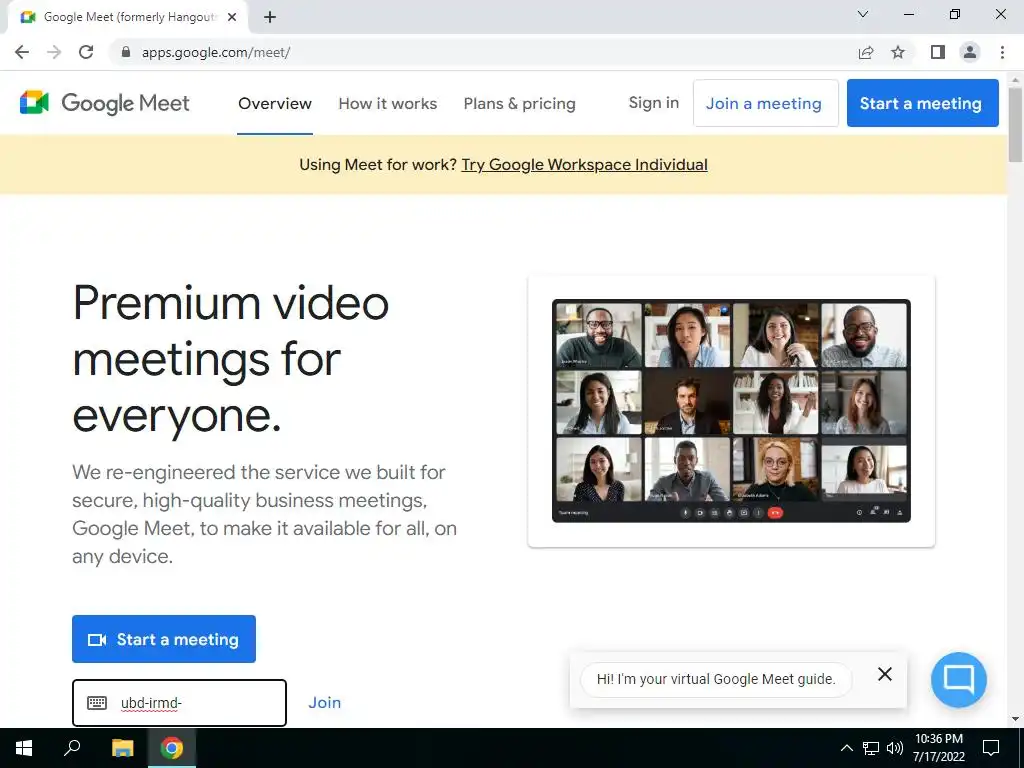
Task: Open the virtual guide chat bubble
Action: pyautogui.click(x=959, y=679)
